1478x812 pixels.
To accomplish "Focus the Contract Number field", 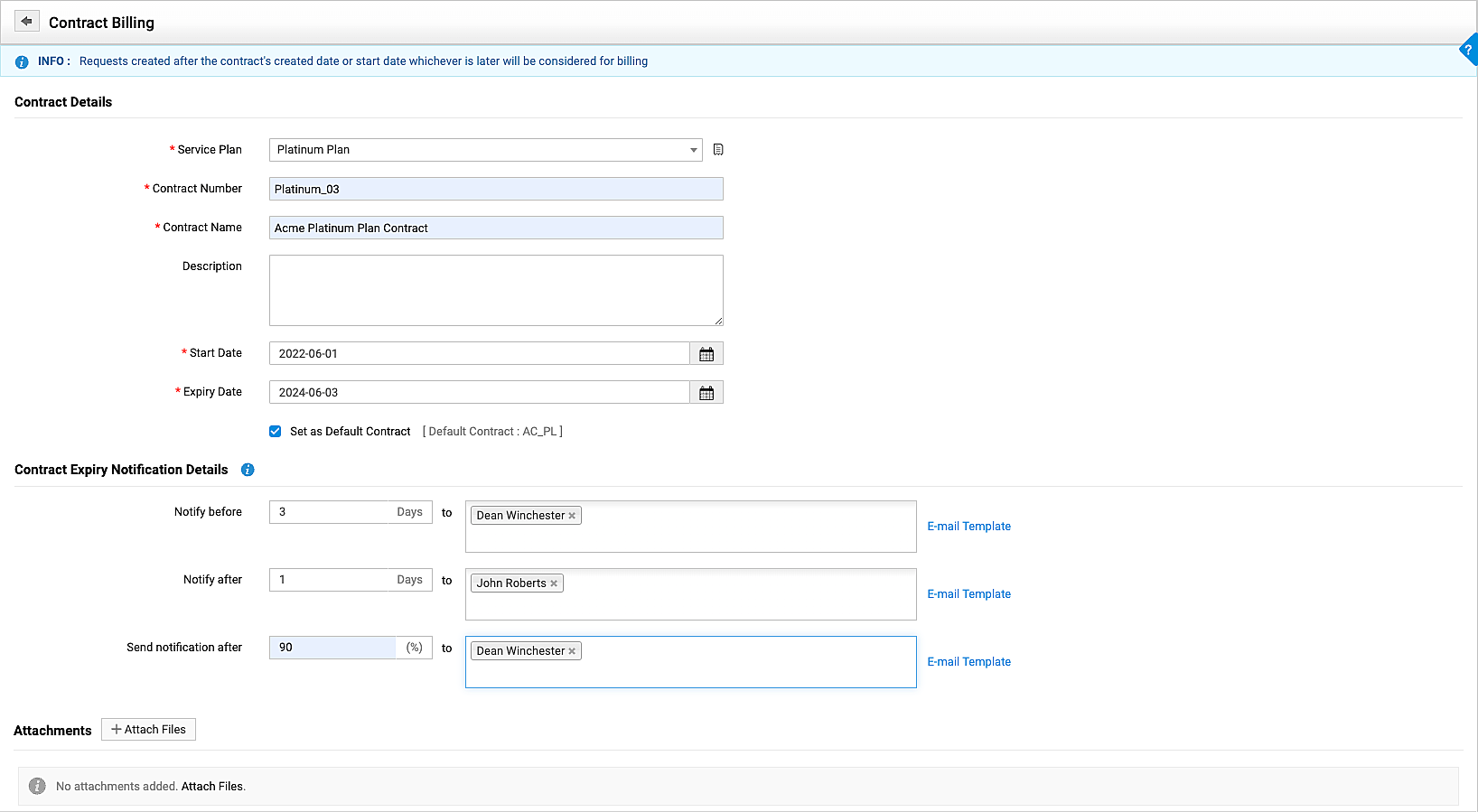I will coord(496,189).
